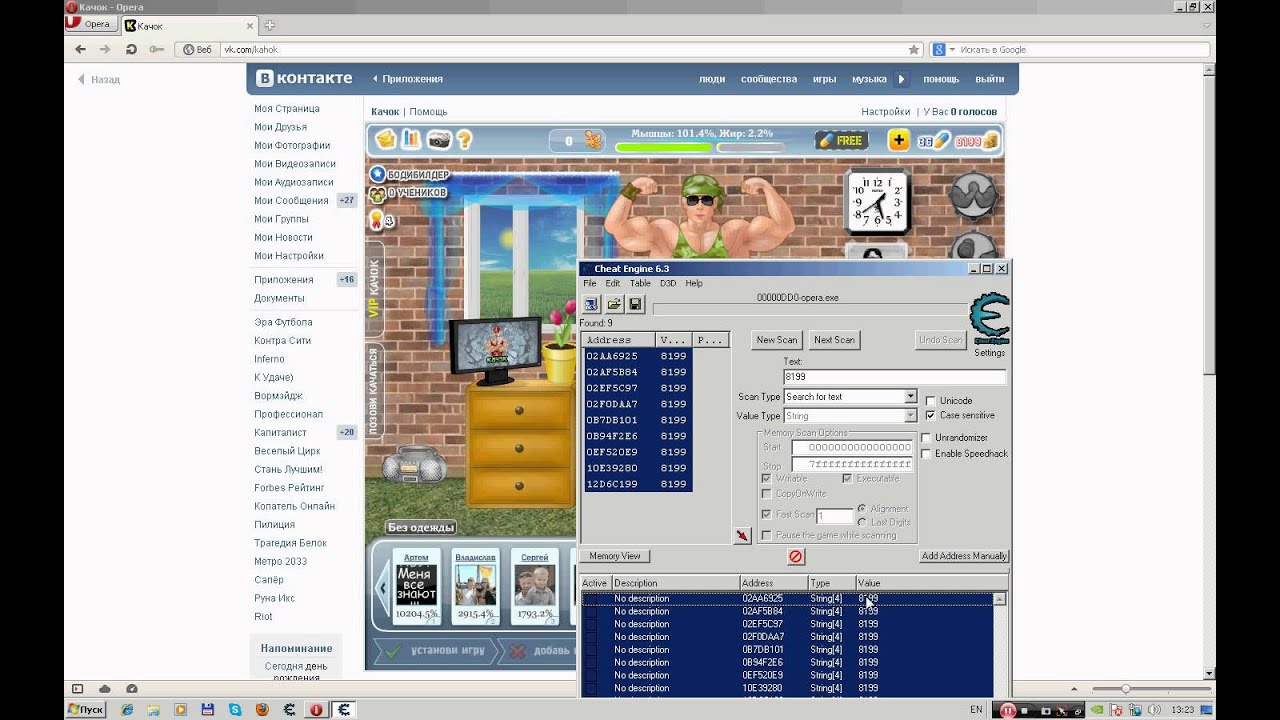Open the Windows Start (Пуск) button
Viewport: 1280px width, 720px height.
coord(86,710)
